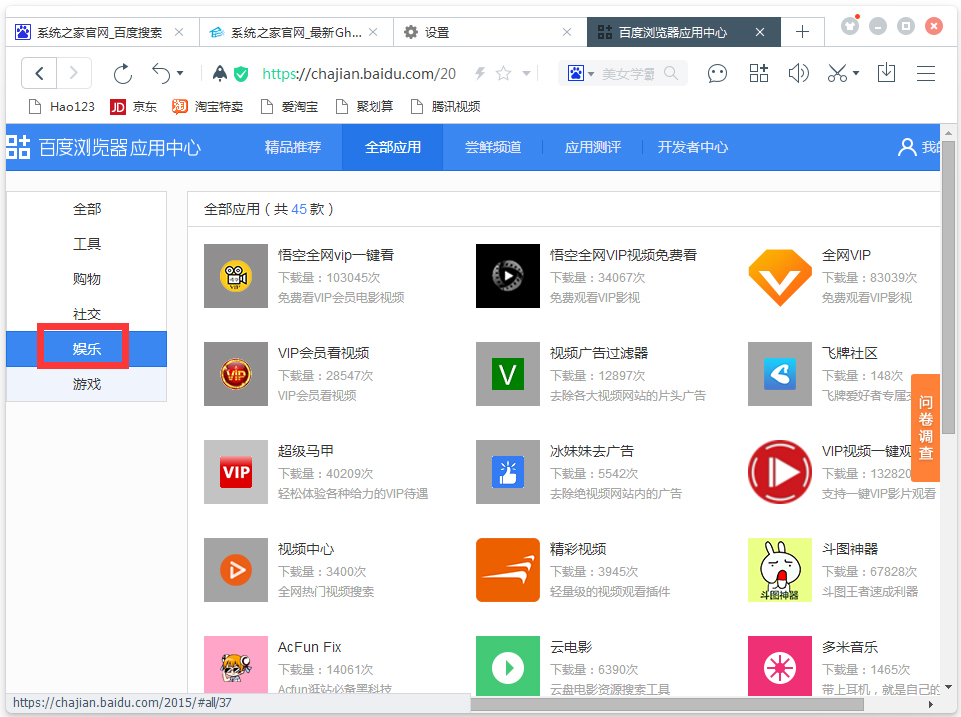This screenshot has width=961, height=717.
Task: Open the downloads manager icon
Action: click(x=886, y=74)
